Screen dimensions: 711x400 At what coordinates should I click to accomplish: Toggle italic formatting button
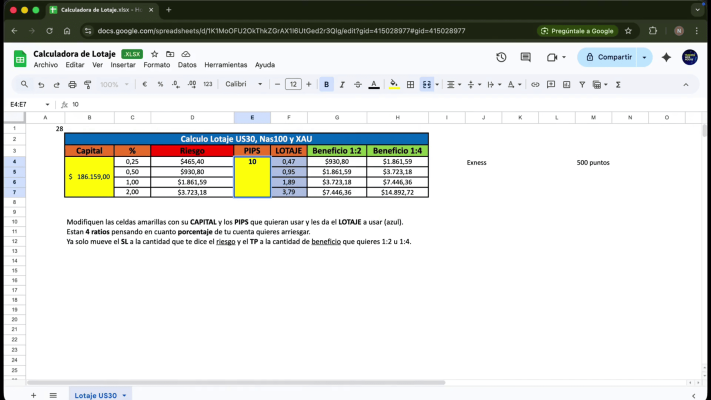(x=342, y=84)
